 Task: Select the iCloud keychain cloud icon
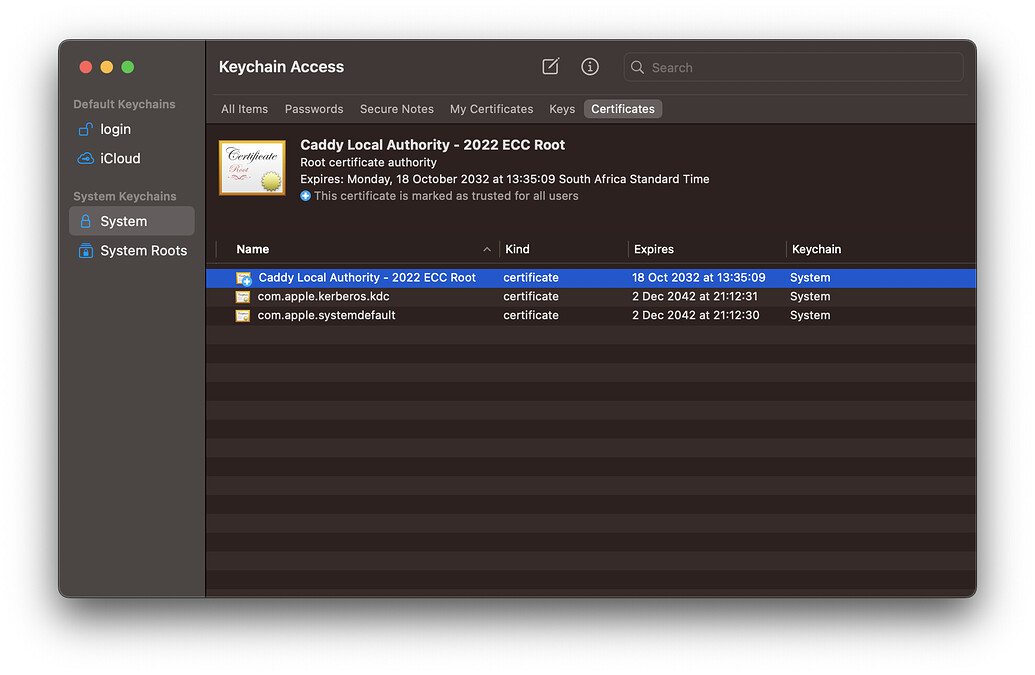(85, 158)
